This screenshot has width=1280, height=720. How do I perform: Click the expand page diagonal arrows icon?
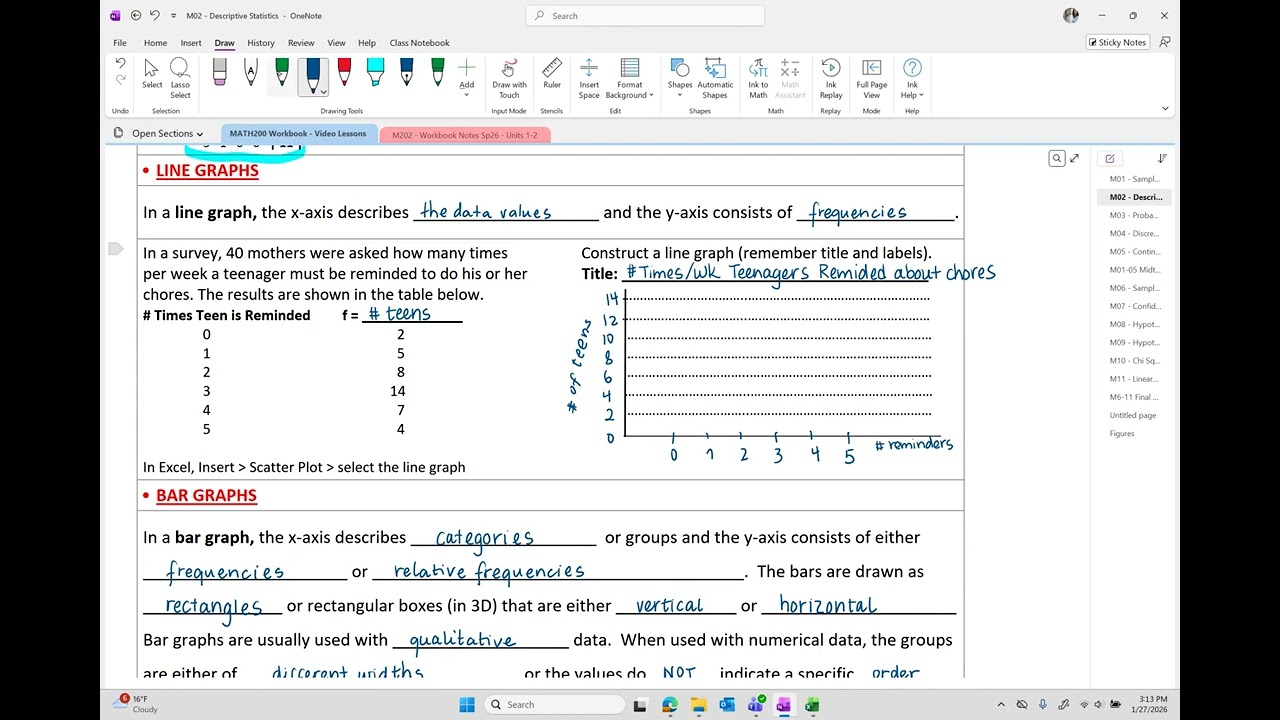tap(1075, 158)
